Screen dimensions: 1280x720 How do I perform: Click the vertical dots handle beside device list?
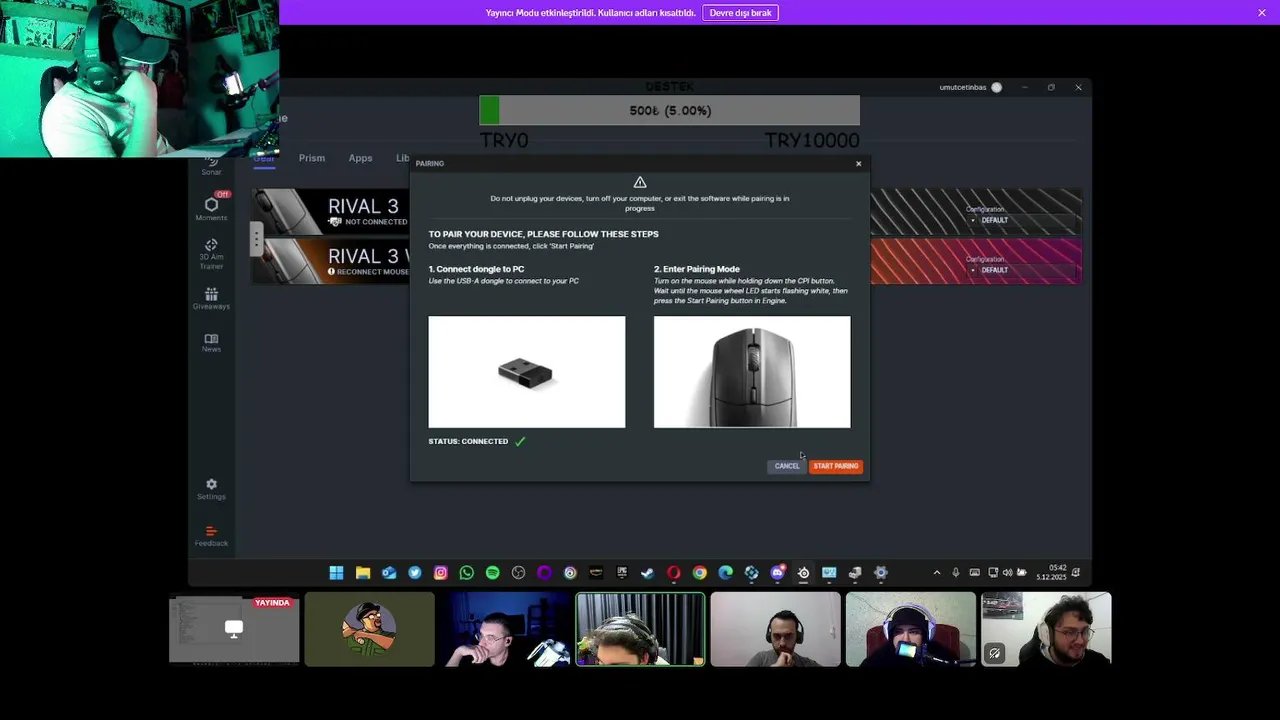point(257,238)
